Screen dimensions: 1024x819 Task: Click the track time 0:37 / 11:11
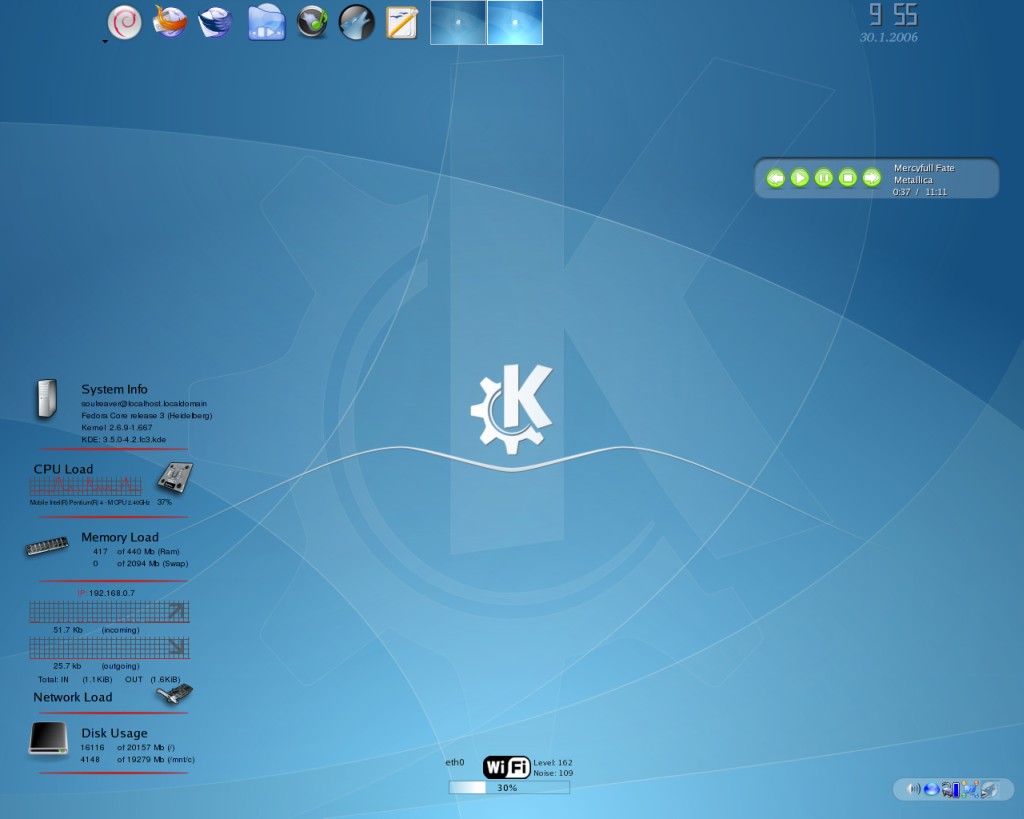click(920, 192)
